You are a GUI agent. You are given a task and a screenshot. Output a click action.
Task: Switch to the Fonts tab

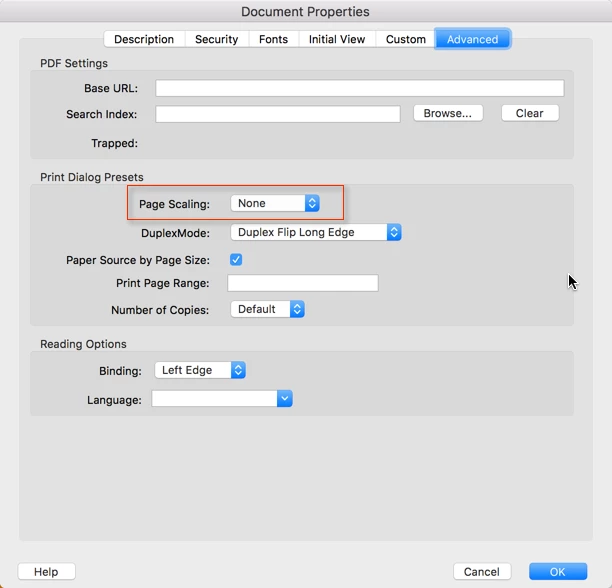(273, 39)
